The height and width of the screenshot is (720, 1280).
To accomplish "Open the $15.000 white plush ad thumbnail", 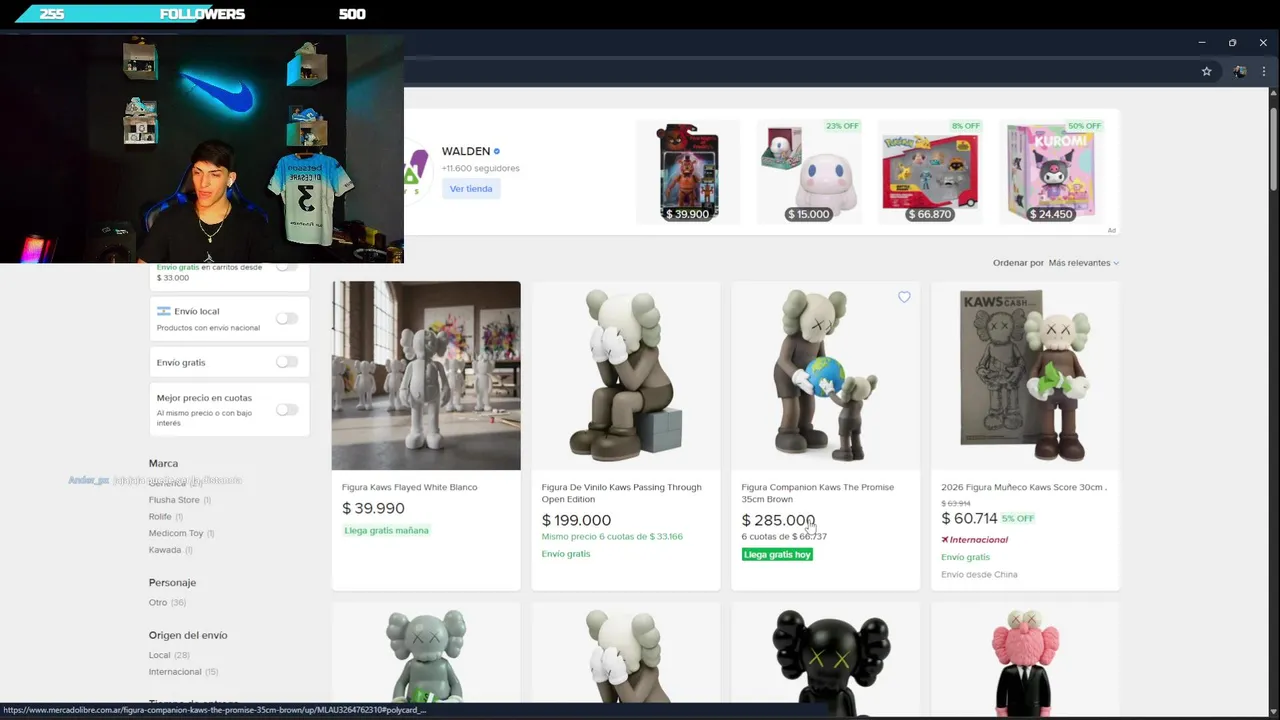I will [808, 172].
